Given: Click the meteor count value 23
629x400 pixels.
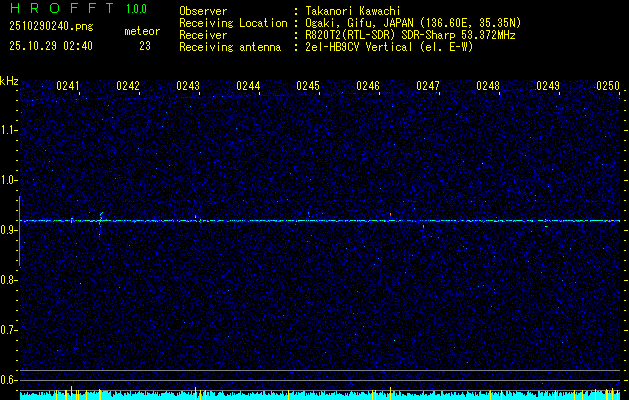Looking at the screenshot, I should point(145,46).
